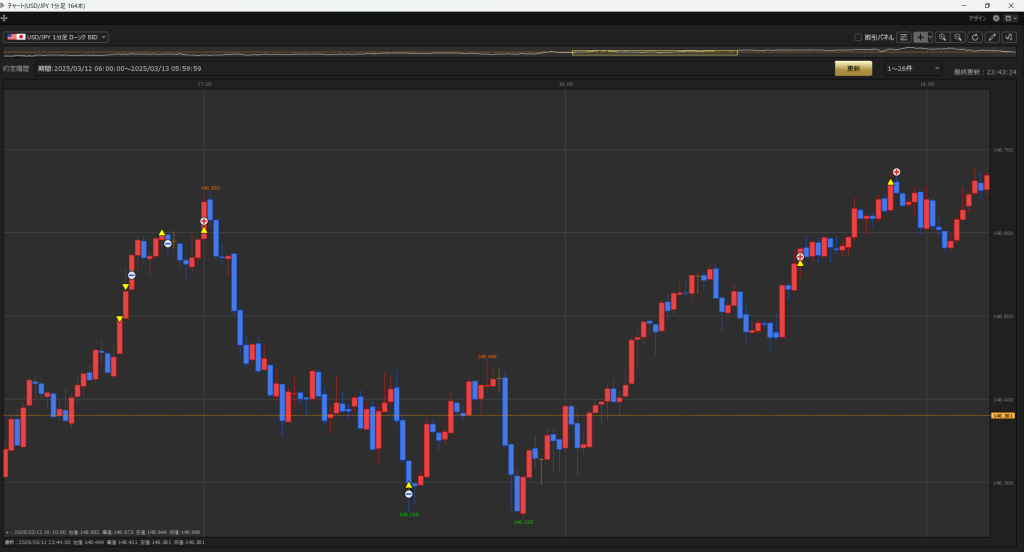Image resolution: width=1024 pixels, height=552 pixels.
Task: Click the refresh chart icon
Action: tap(975, 37)
